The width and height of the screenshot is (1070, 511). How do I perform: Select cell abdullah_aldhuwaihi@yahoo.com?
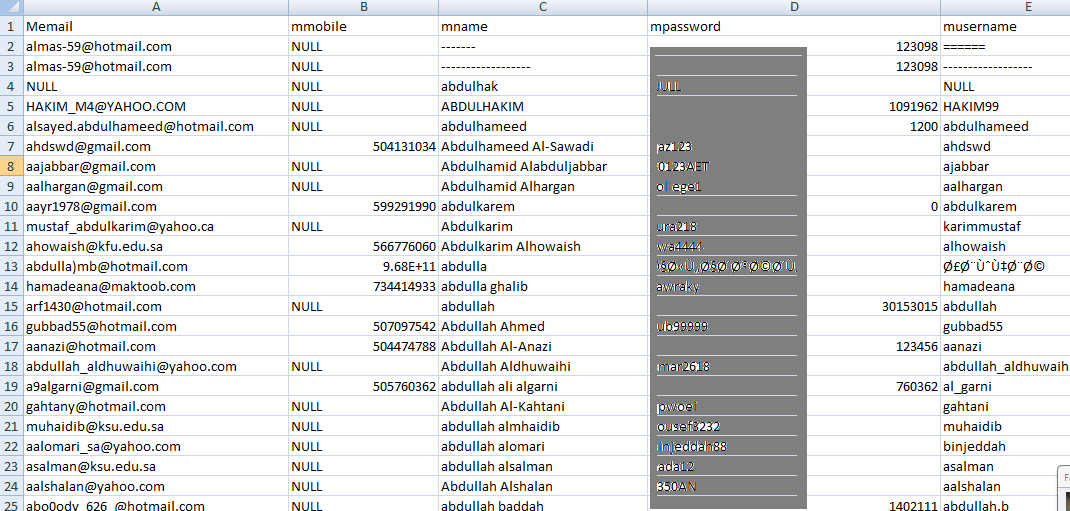click(x=156, y=367)
